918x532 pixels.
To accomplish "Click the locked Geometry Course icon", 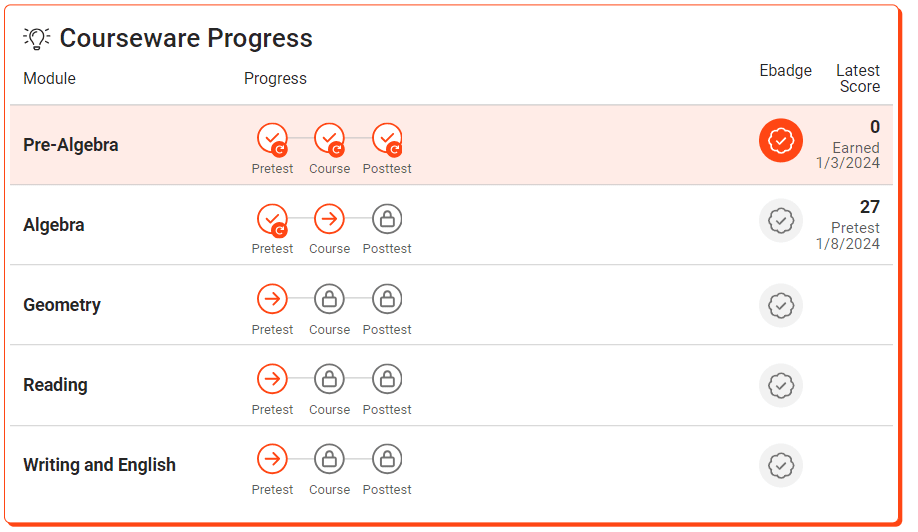I will (x=329, y=299).
